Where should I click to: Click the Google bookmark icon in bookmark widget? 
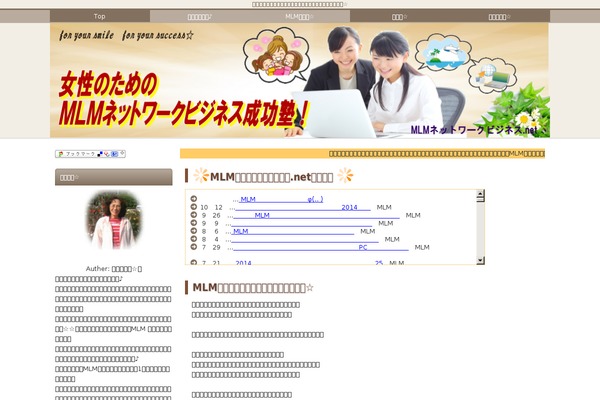60,154
